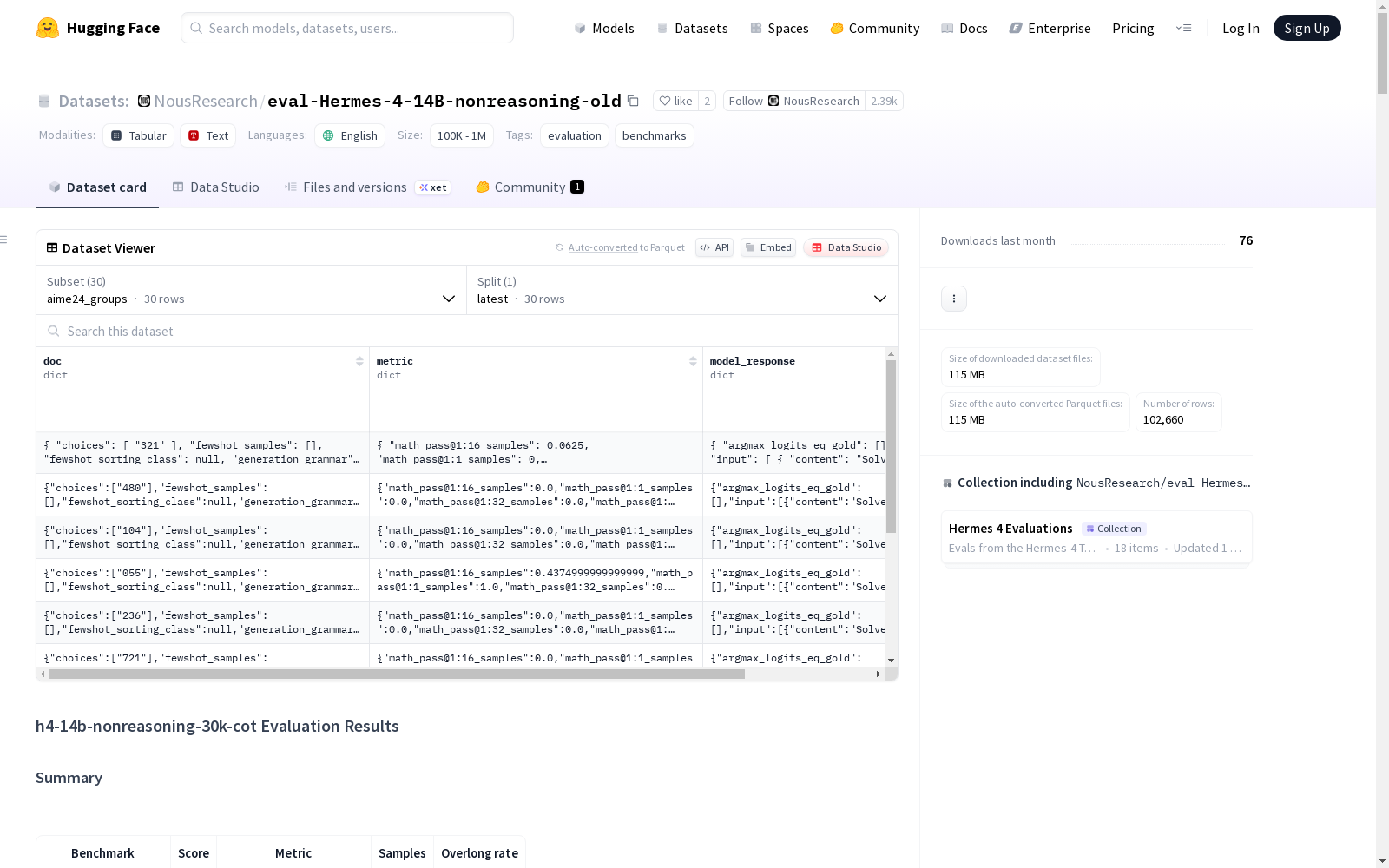Click the 100K - 1M size tag

462,135
